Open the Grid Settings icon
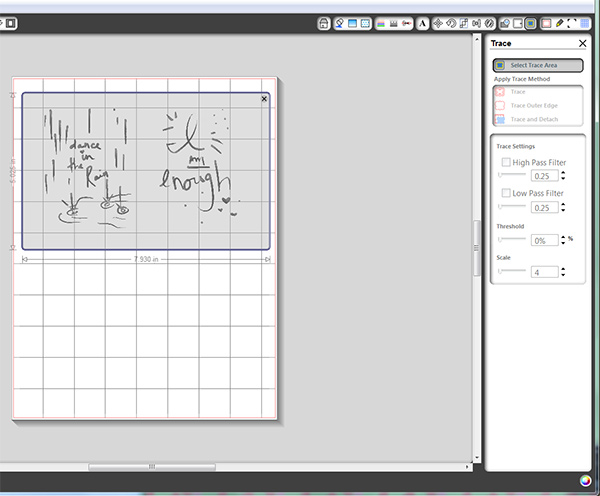 click(x=585, y=24)
